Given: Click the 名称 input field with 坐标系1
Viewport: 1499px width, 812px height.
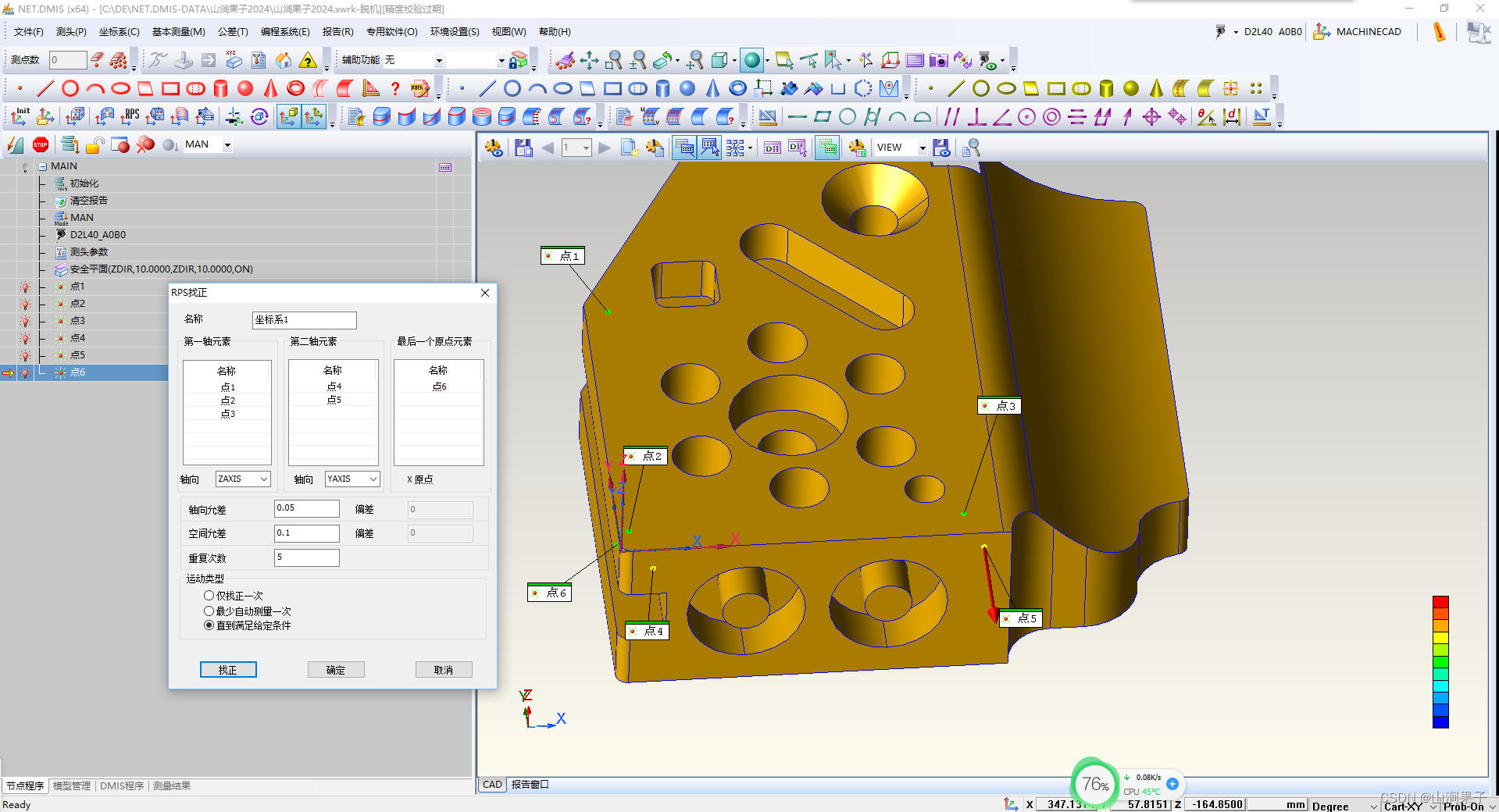Looking at the screenshot, I should point(305,320).
